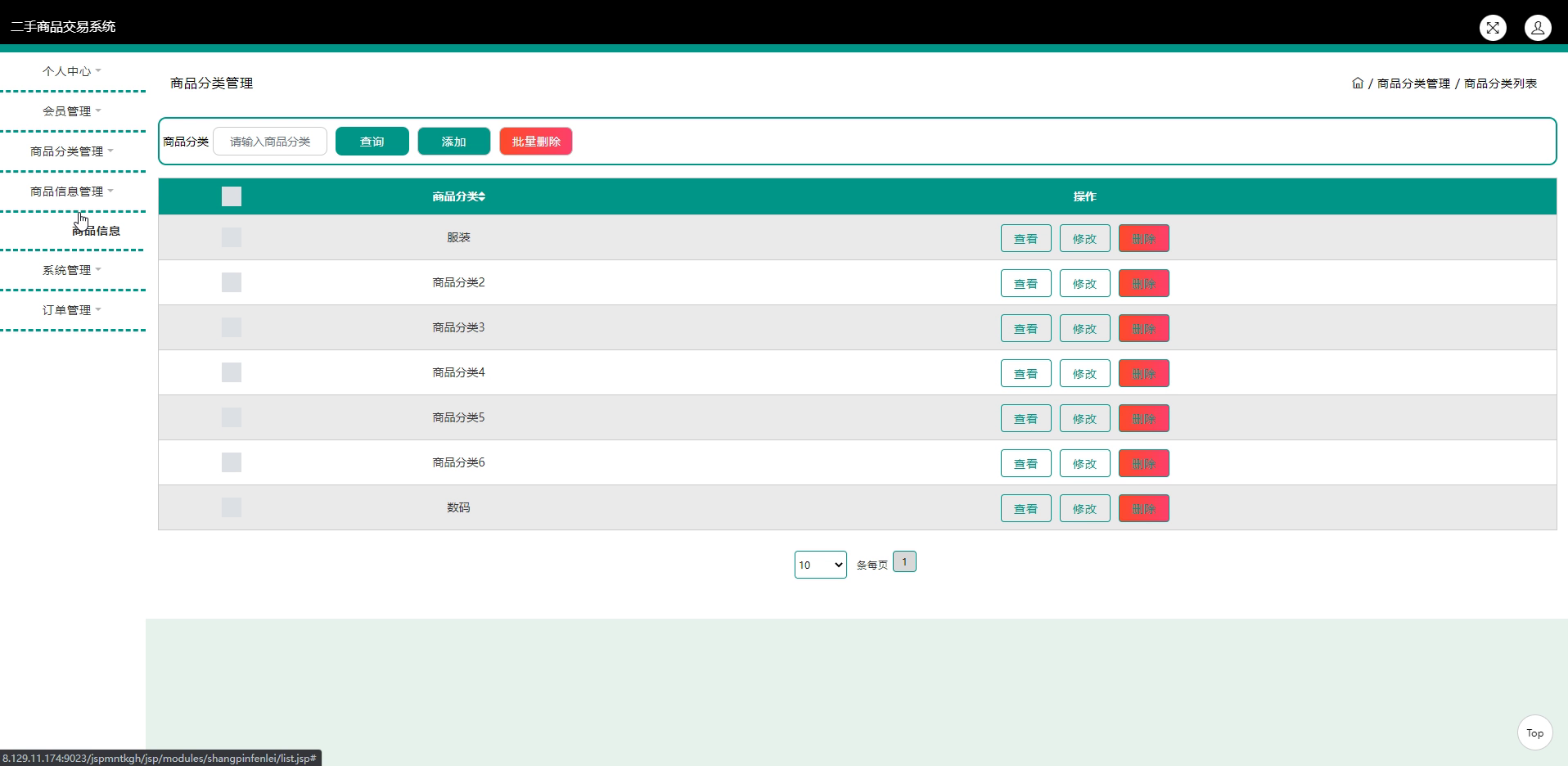Select the 商品分类4 name cell

click(458, 372)
